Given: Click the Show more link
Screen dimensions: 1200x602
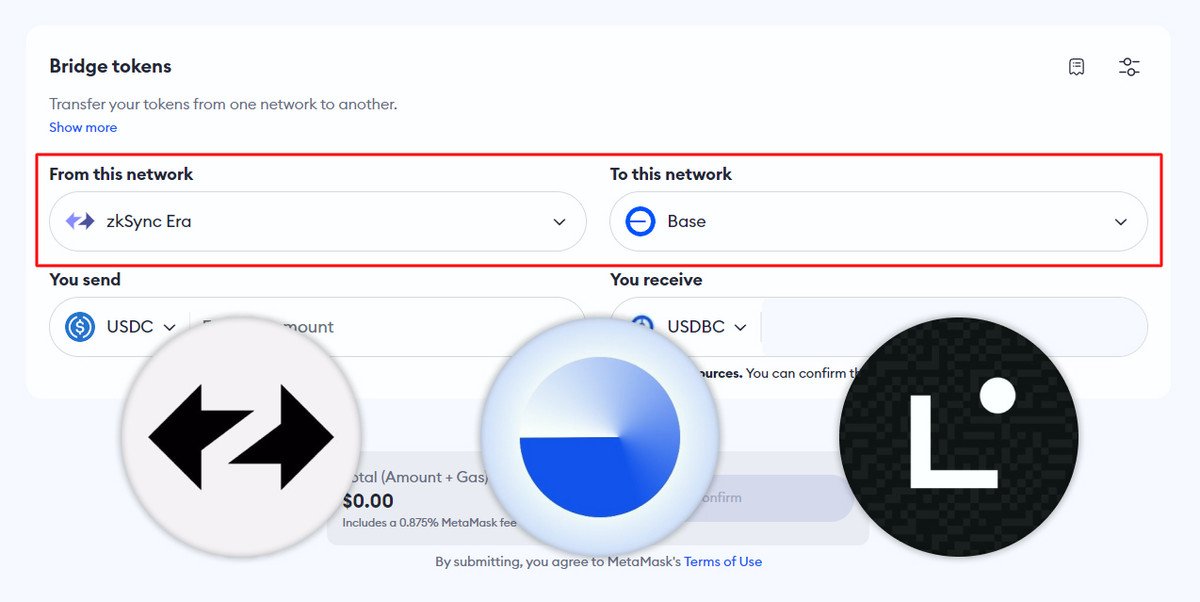Looking at the screenshot, I should tap(83, 127).
